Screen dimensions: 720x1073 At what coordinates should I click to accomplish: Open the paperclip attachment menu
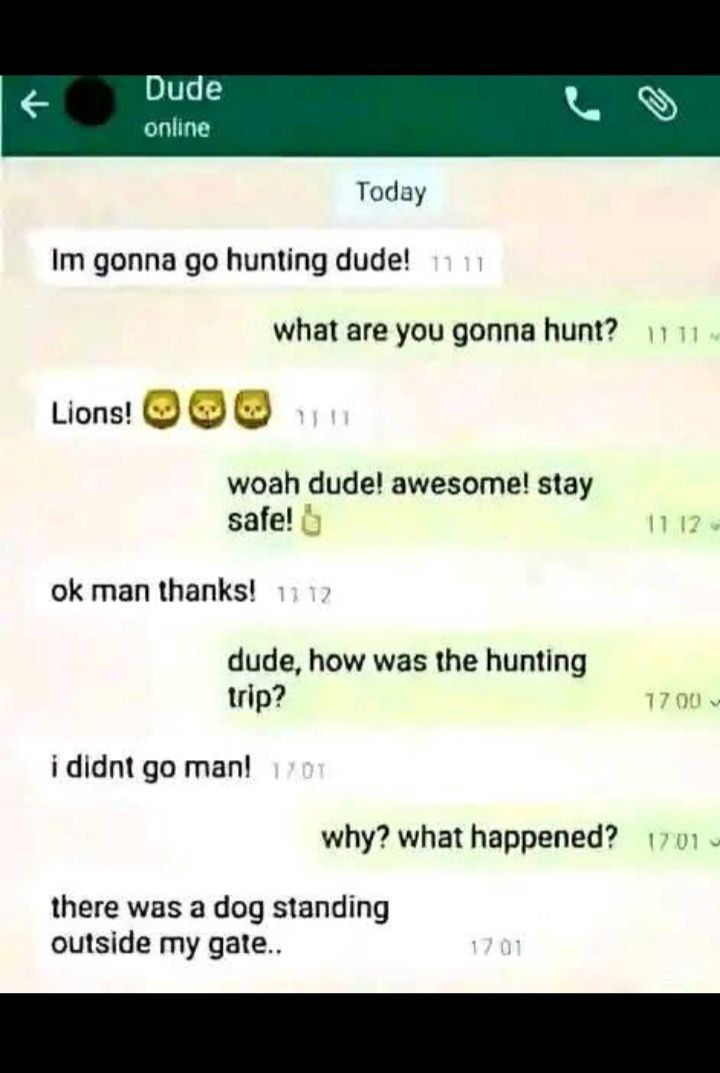tap(658, 105)
